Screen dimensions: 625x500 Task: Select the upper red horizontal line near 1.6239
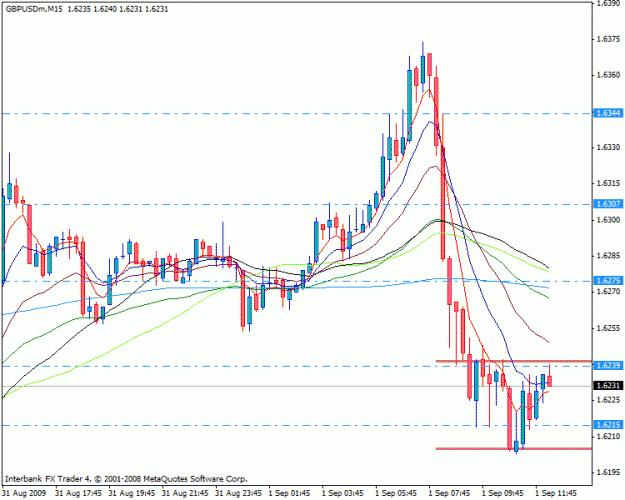click(514, 361)
